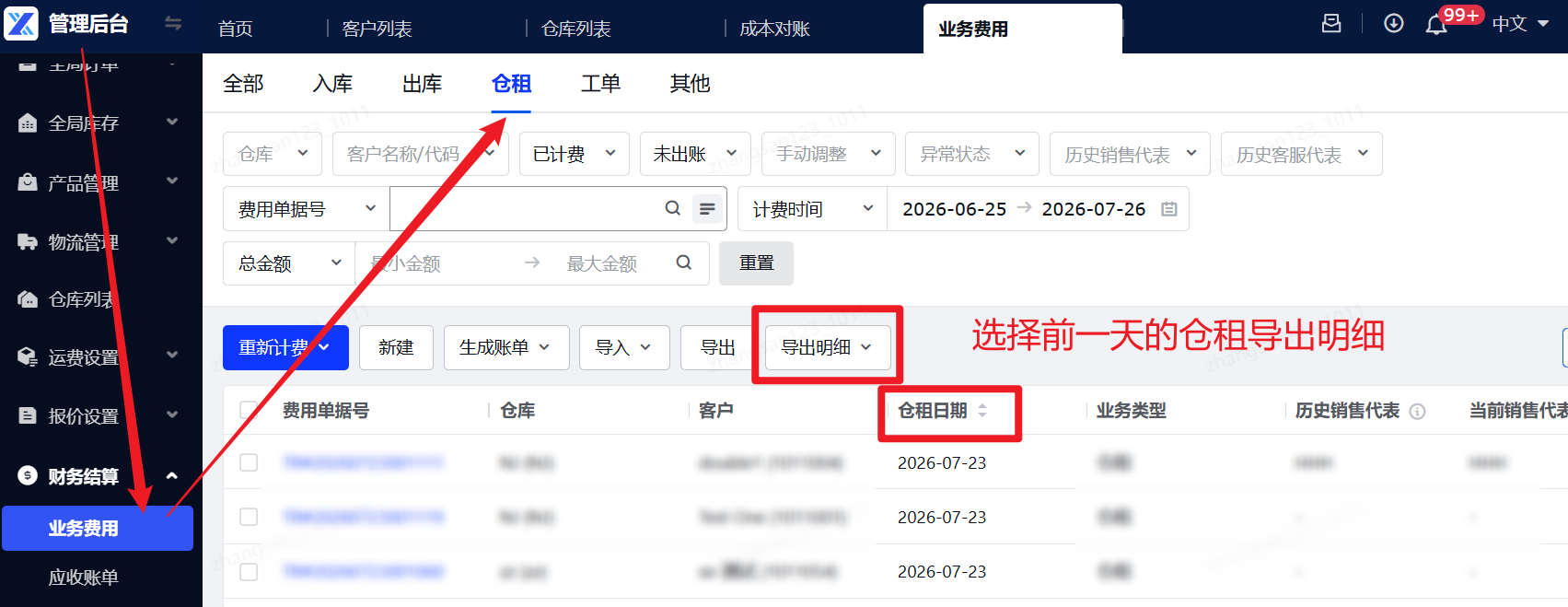
Task: Click the search icon in 费用单据号 field
Action: 673,208
